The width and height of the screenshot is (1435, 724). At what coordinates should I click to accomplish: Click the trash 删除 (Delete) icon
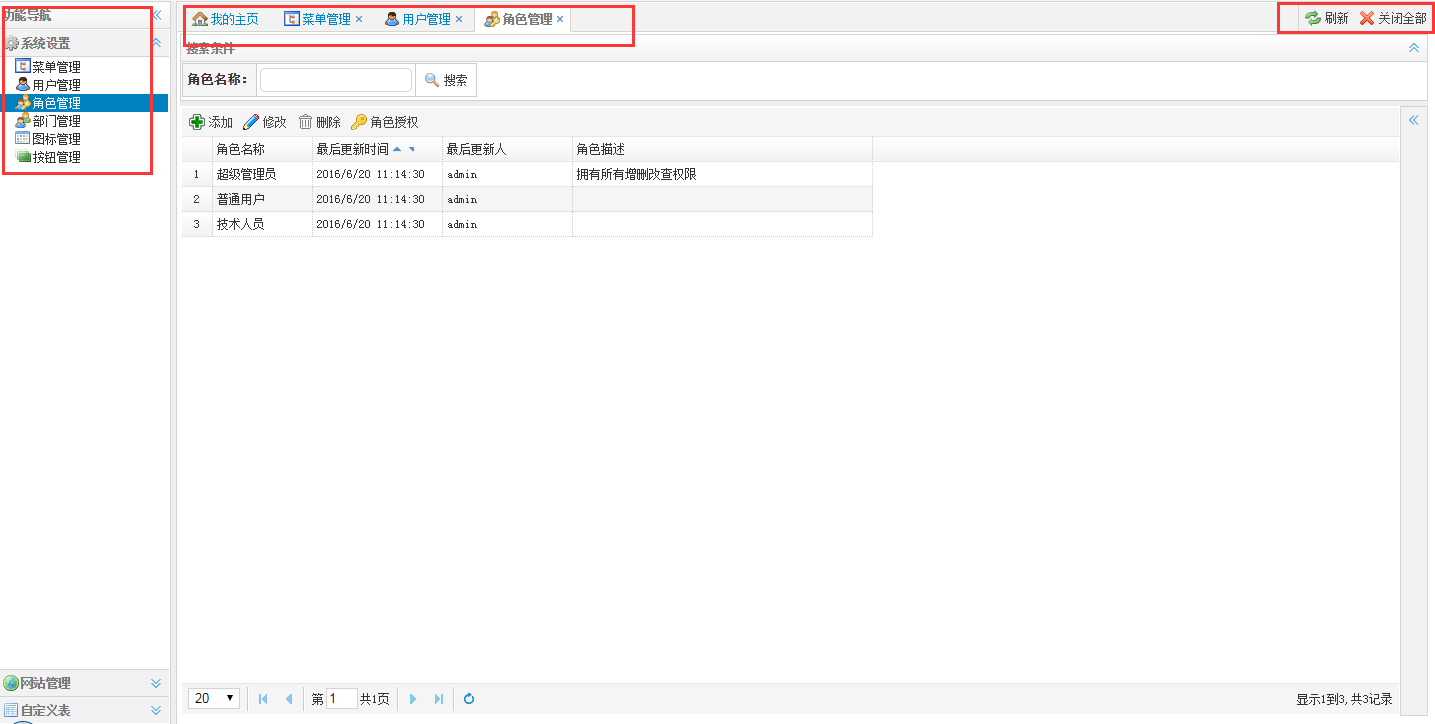(x=306, y=122)
